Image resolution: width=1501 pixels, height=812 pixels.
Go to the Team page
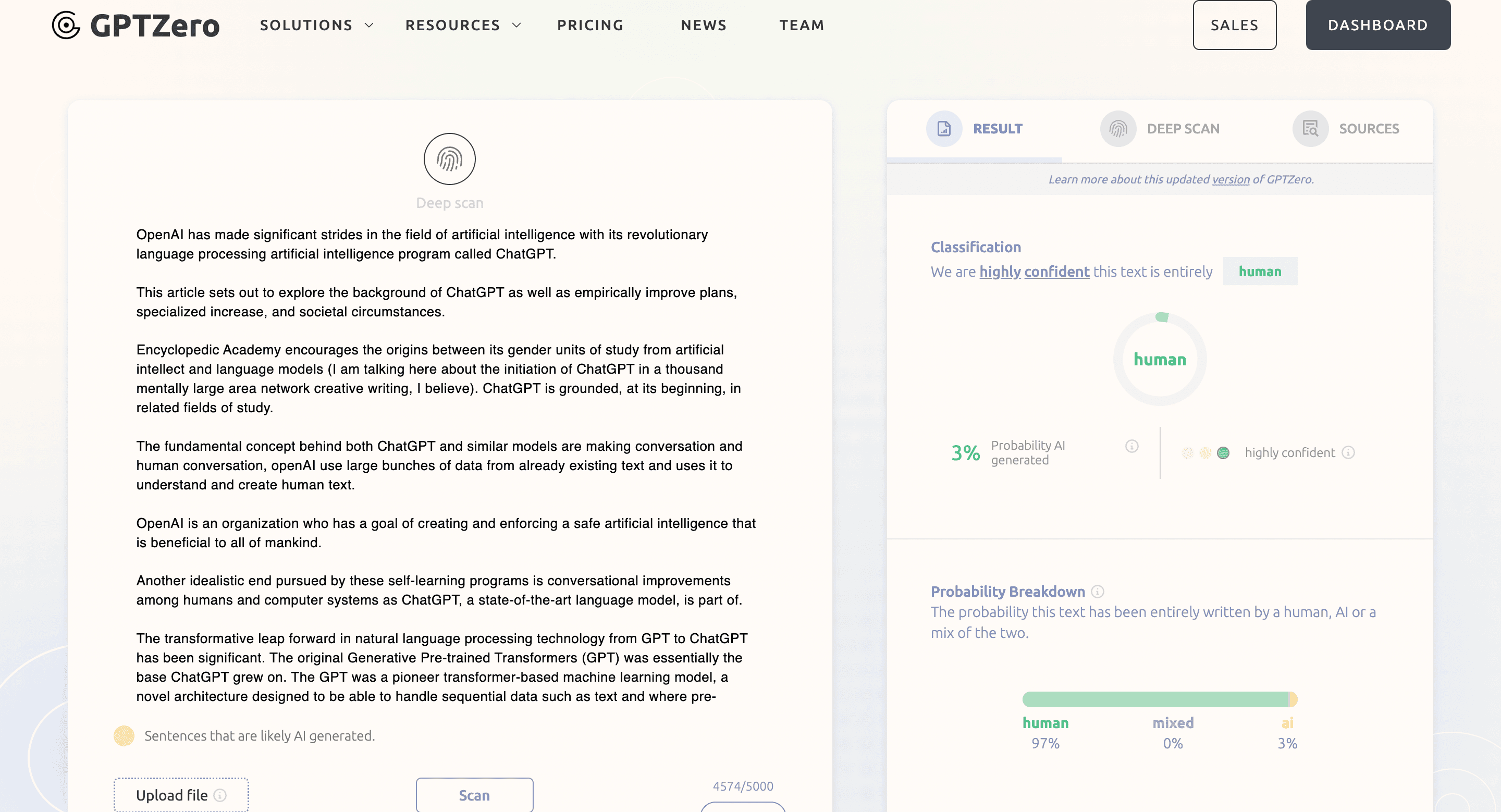(802, 25)
